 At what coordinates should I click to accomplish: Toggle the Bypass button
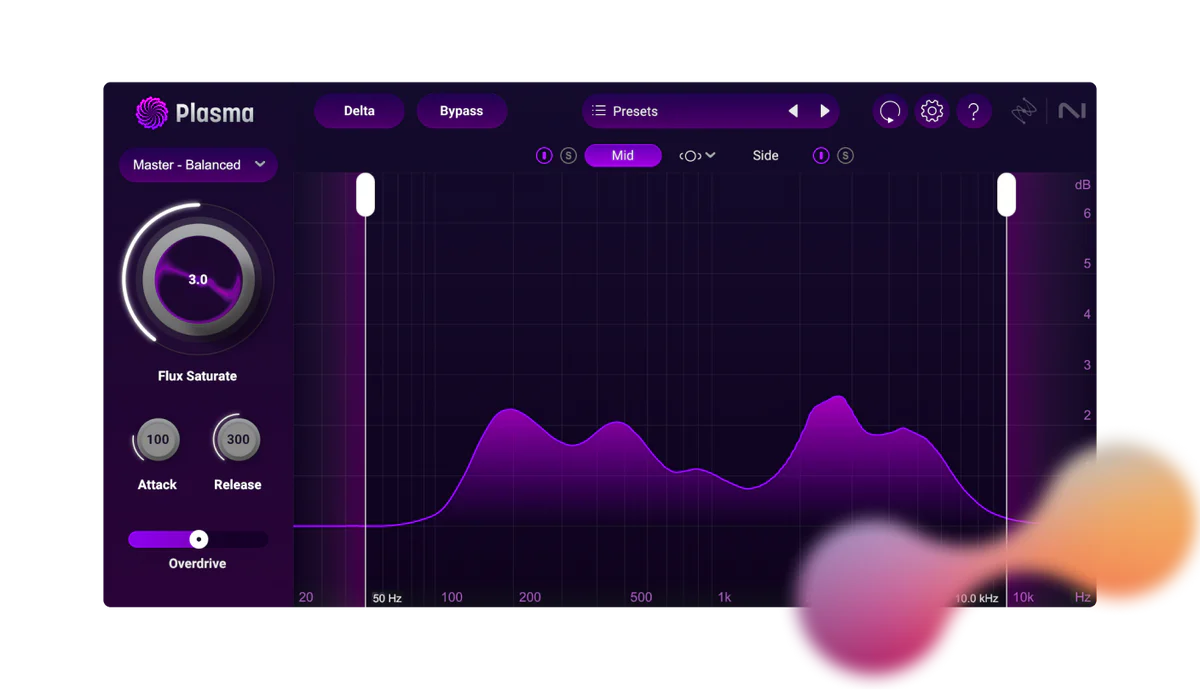pos(461,111)
